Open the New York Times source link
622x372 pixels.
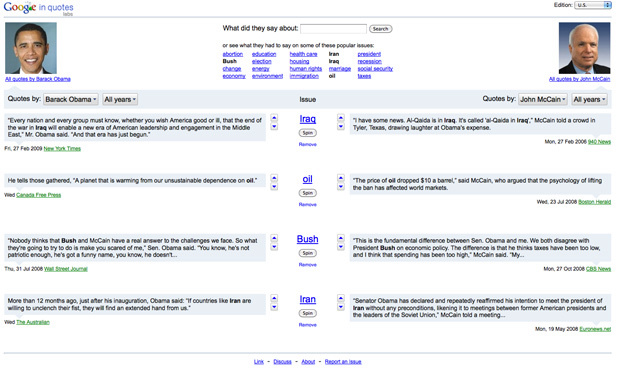coord(62,149)
